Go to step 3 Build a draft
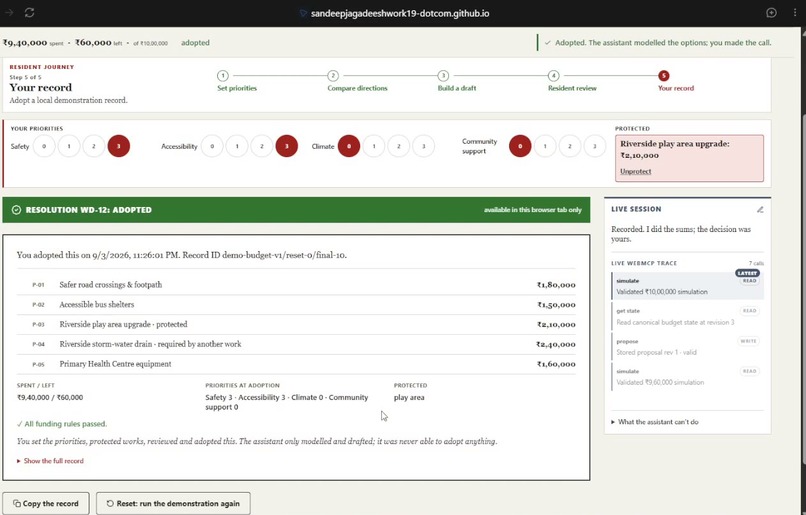The image size is (806, 515). tap(456, 81)
